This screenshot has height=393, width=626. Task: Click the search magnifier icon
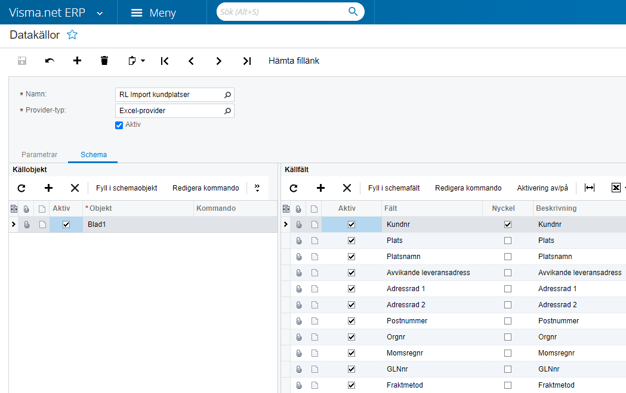pos(353,12)
